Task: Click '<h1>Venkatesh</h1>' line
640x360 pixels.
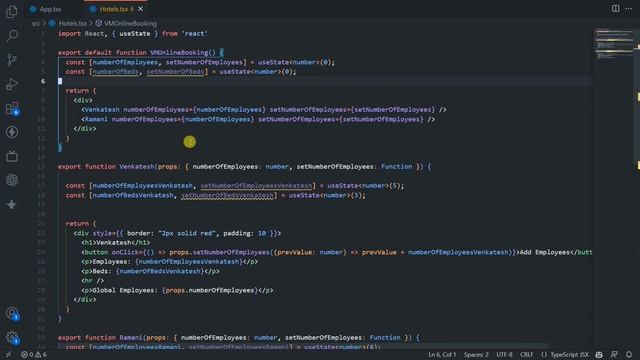Action: tap(116, 243)
